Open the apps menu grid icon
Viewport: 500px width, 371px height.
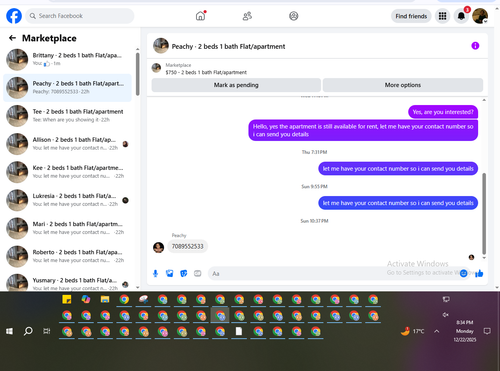click(x=442, y=16)
